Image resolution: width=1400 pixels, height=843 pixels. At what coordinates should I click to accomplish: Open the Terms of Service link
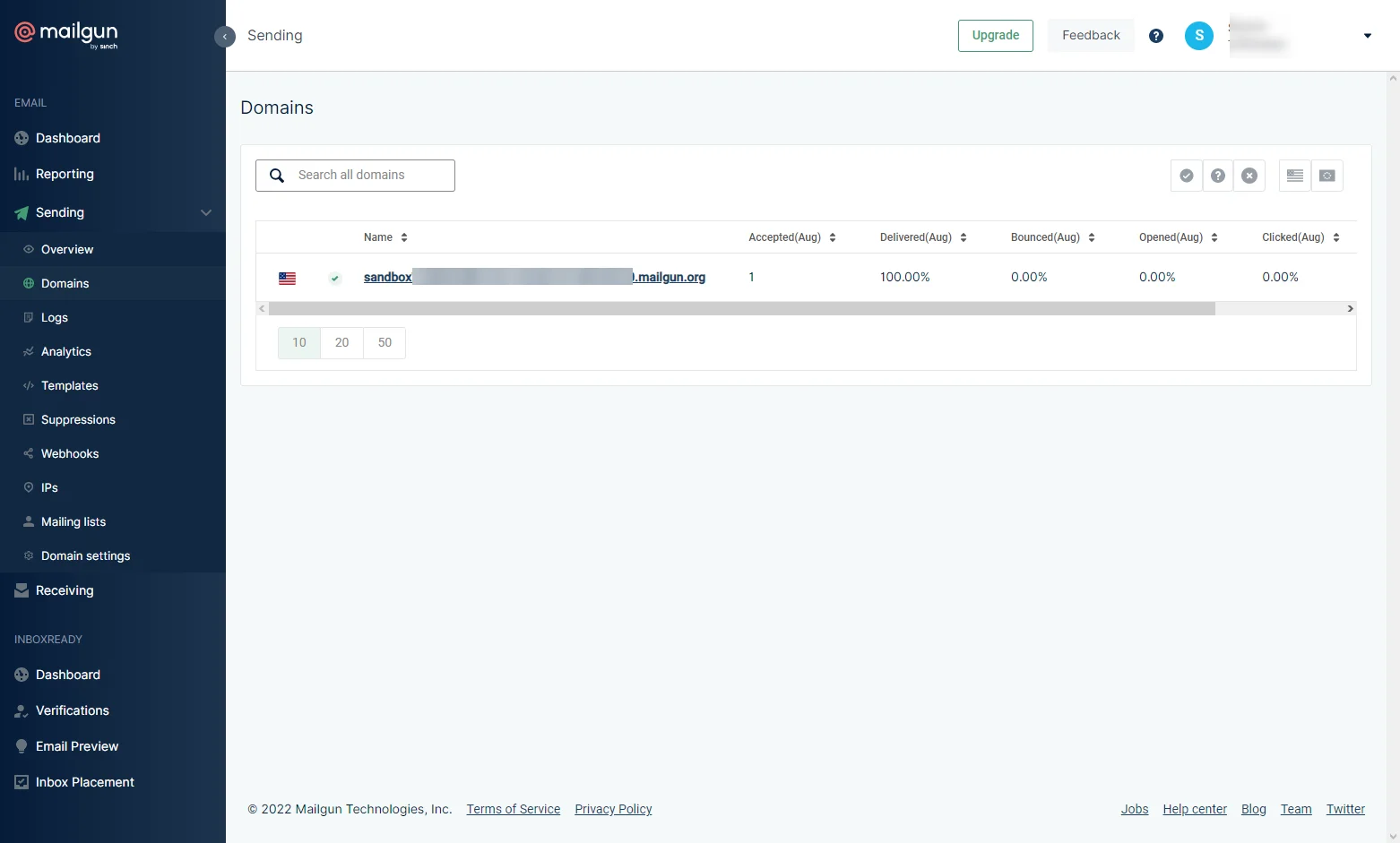click(x=513, y=809)
